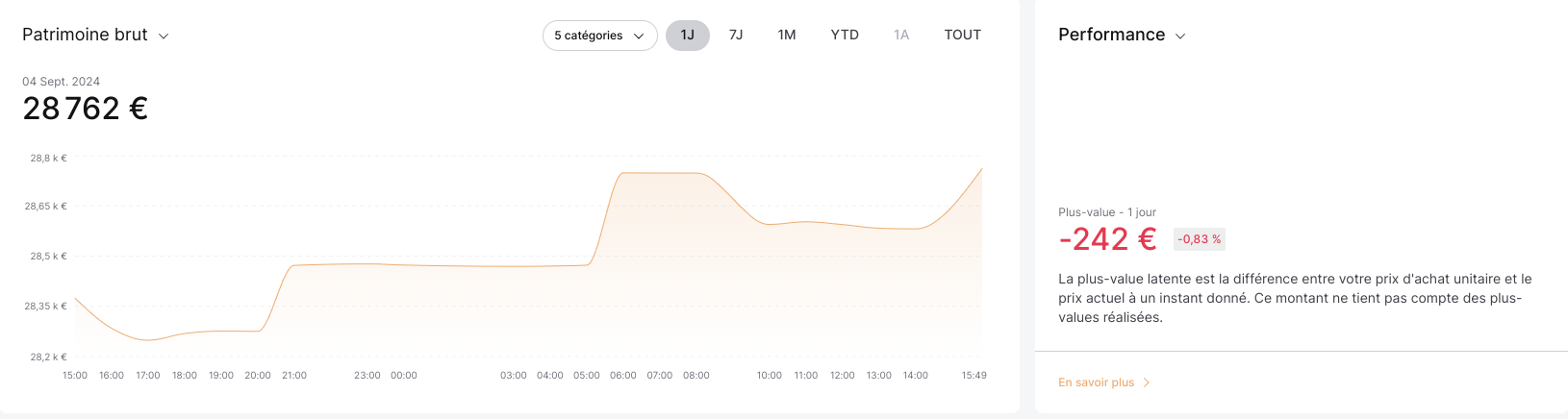Click the arrow beside En savoir plus

click(x=1147, y=382)
